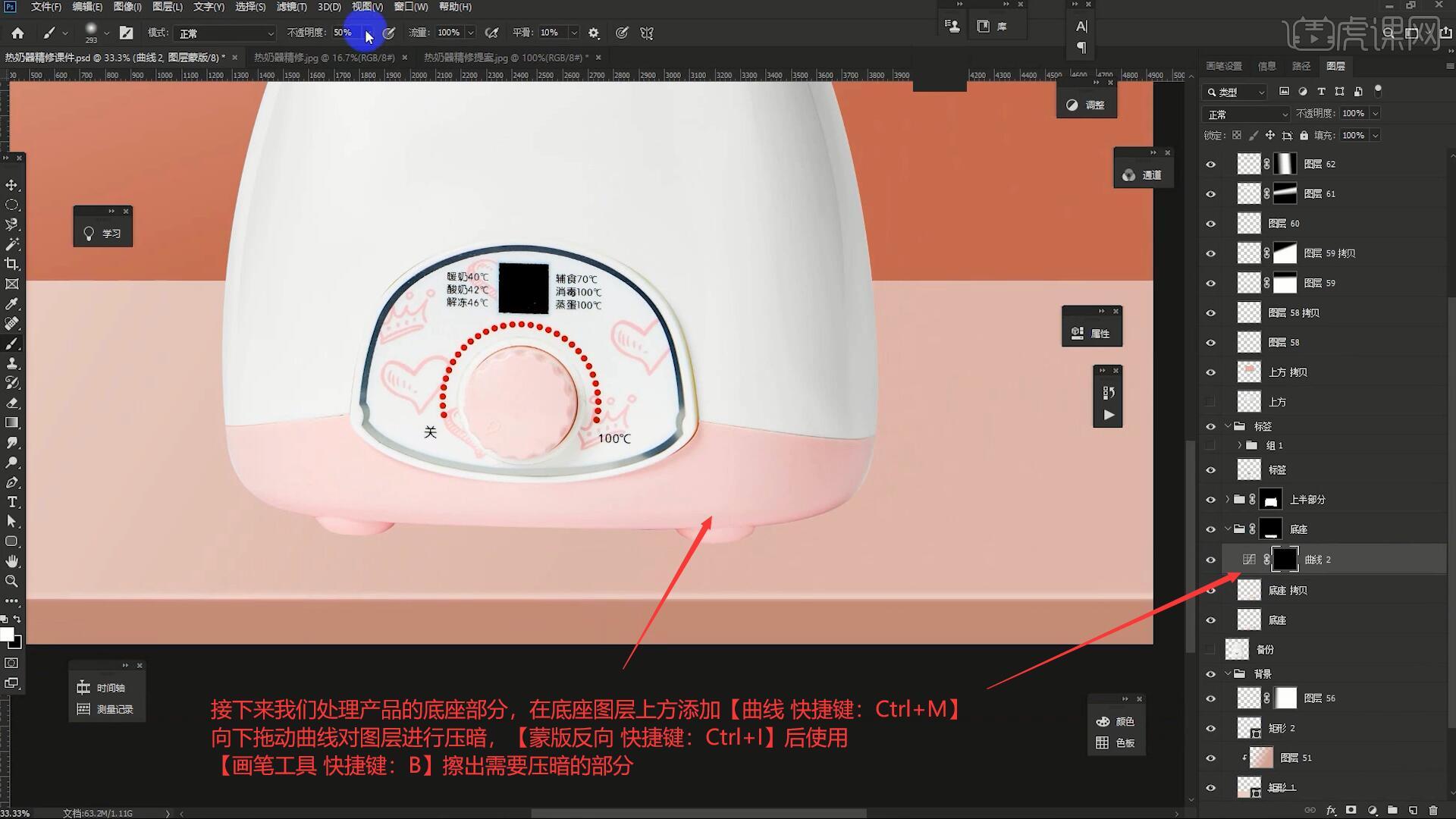Switch to the 热奶器精修.jpg document tab
This screenshot has width=1456, height=819.
click(x=324, y=58)
